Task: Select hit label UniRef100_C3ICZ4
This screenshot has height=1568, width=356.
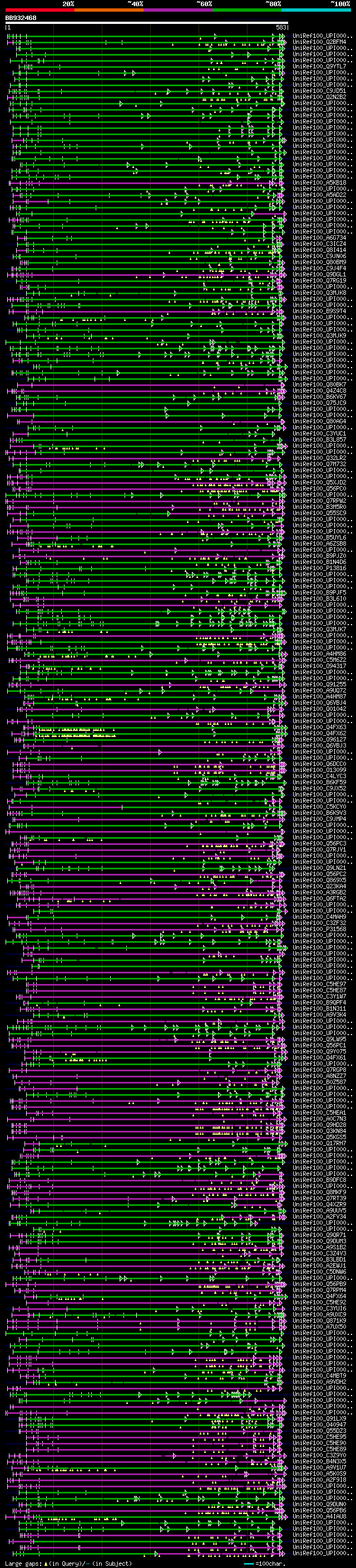Action: coord(319,244)
